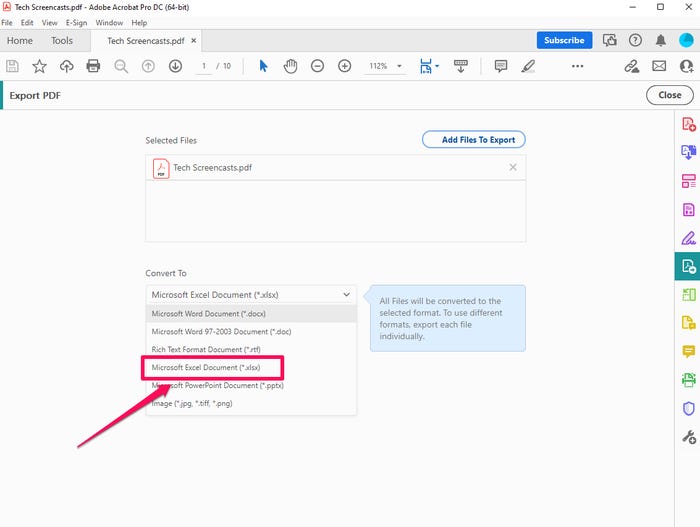
Task: Open the E-Sign menu
Action: point(76,23)
